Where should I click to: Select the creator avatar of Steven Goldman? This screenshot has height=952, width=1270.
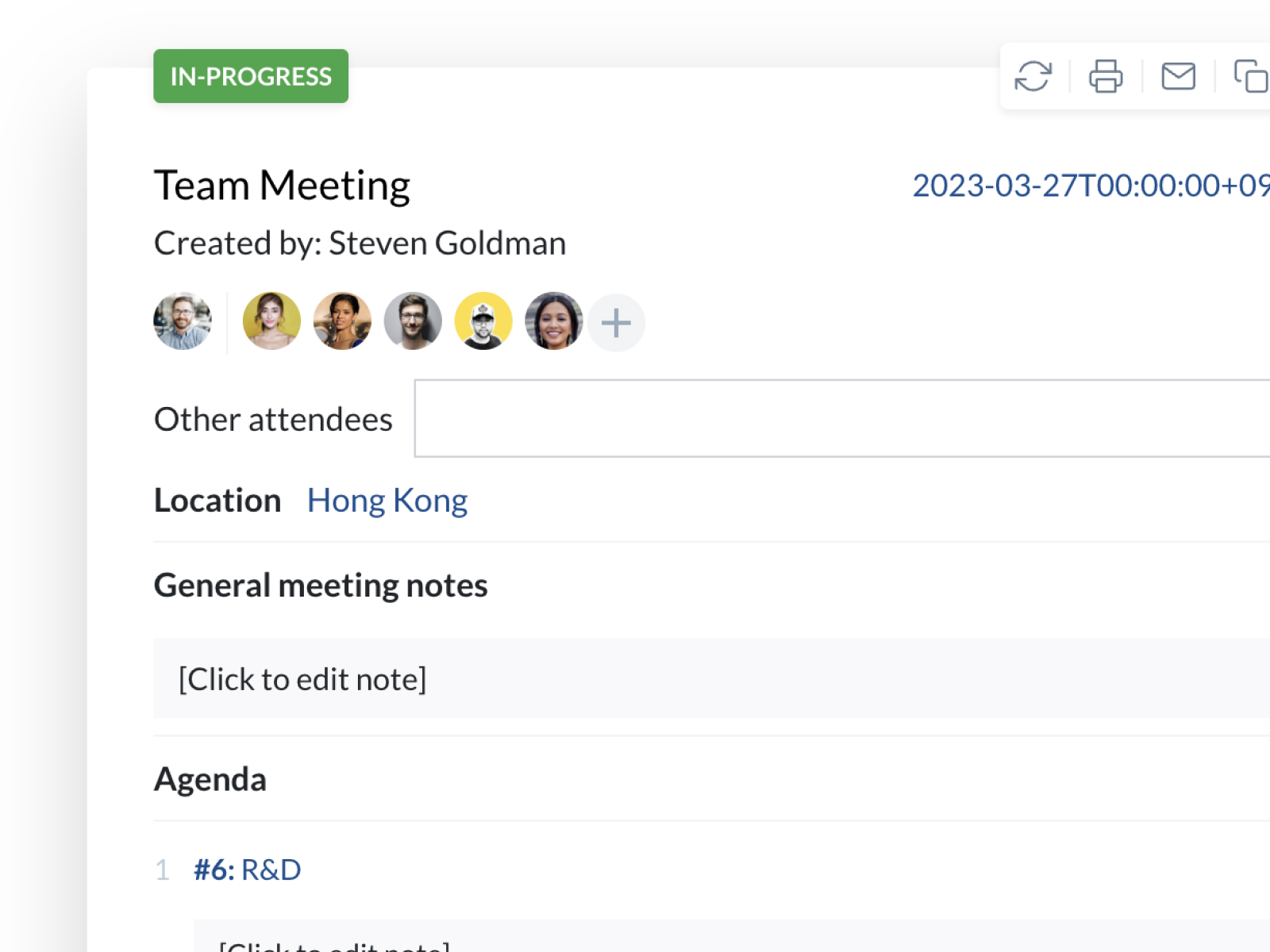tap(183, 321)
